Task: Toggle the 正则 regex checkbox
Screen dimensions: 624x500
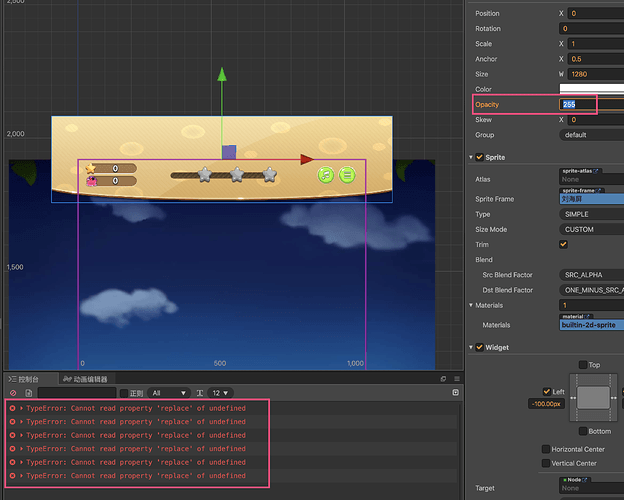Action: coord(124,393)
